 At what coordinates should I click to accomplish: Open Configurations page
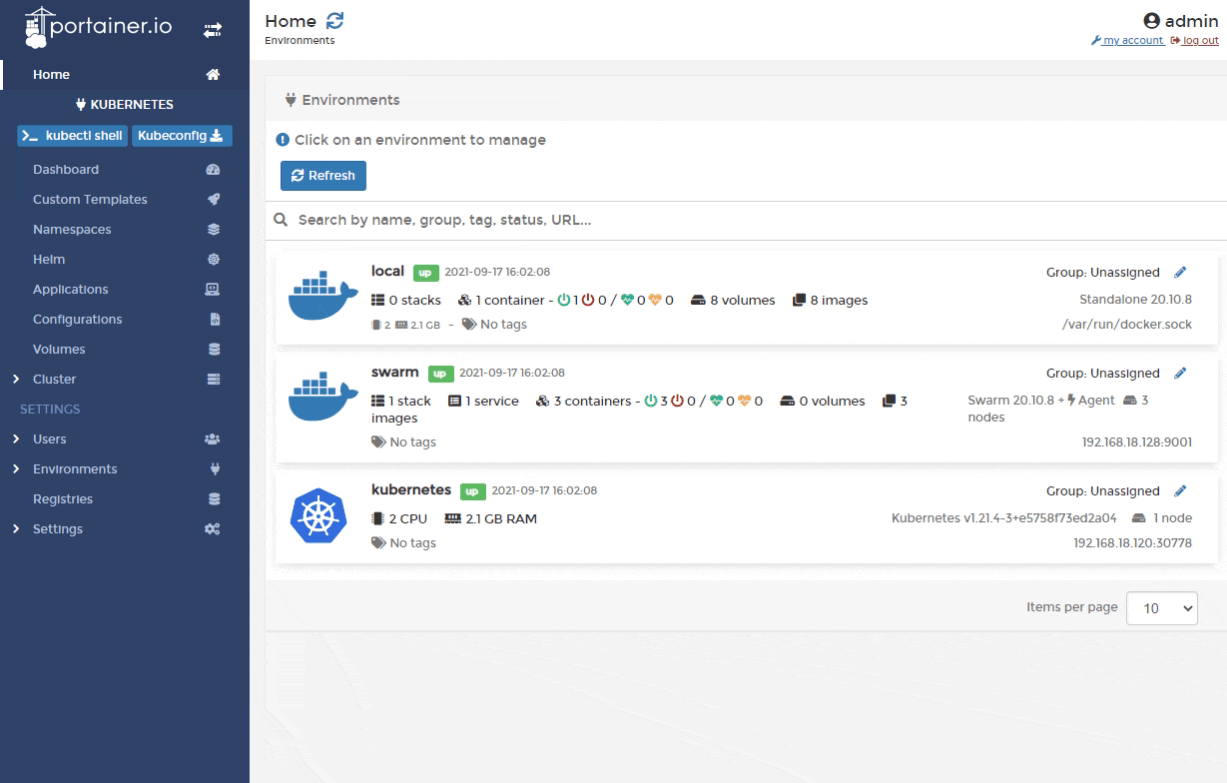[x=78, y=319]
